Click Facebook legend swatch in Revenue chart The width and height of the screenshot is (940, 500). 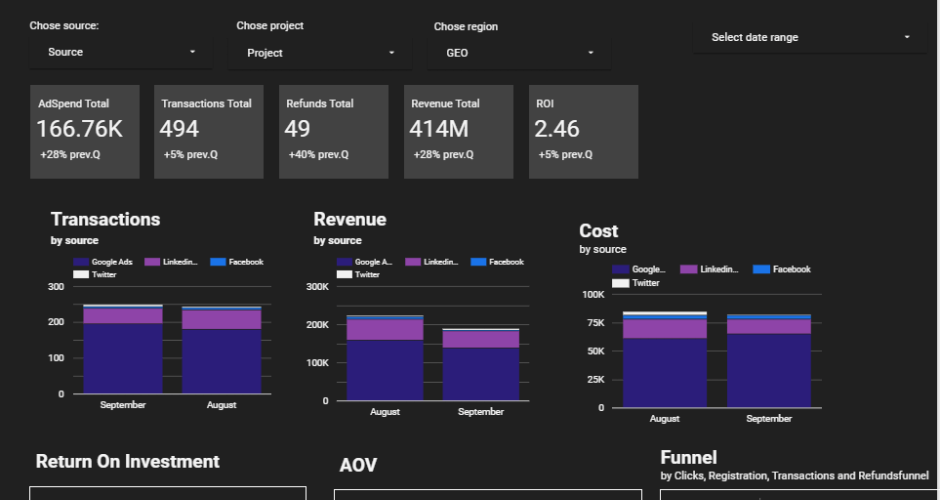477,262
